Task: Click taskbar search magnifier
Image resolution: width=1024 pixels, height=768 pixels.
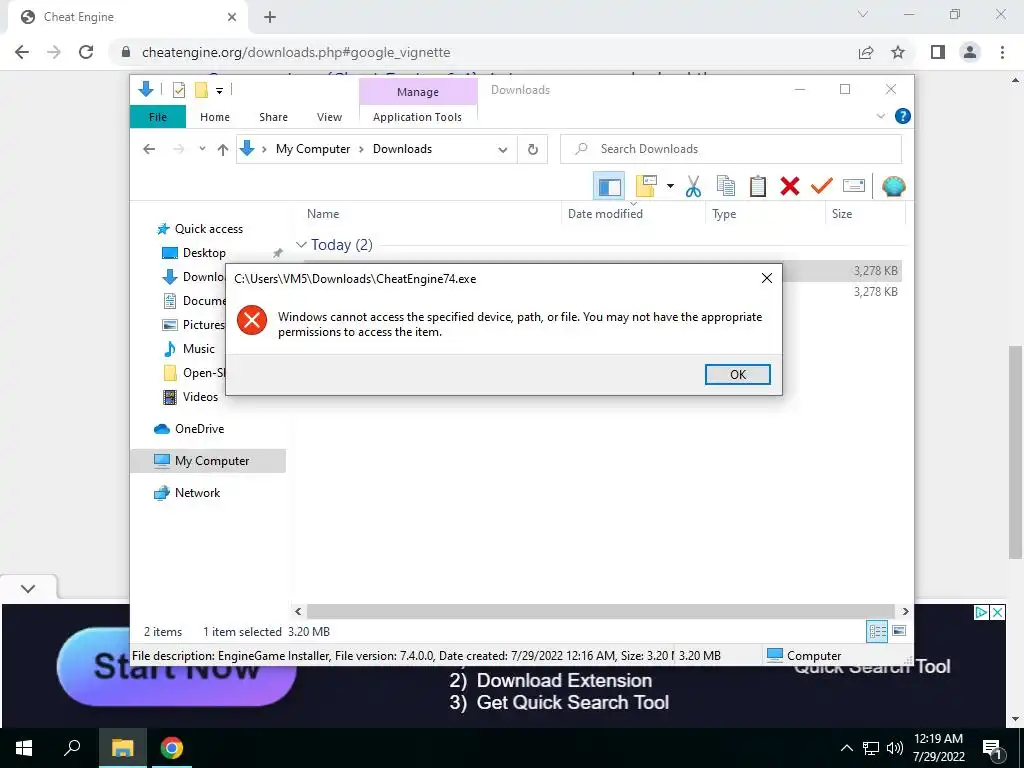Action: (x=72, y=748)
